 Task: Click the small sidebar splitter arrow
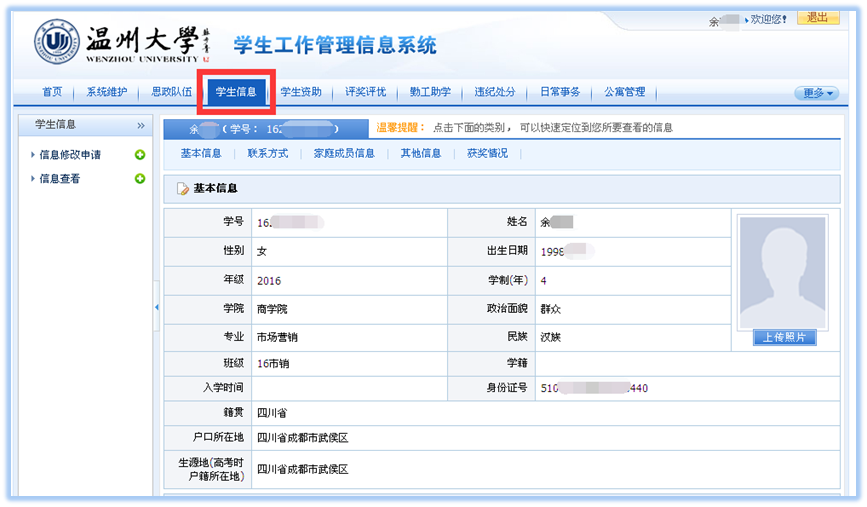coord(157,308)
